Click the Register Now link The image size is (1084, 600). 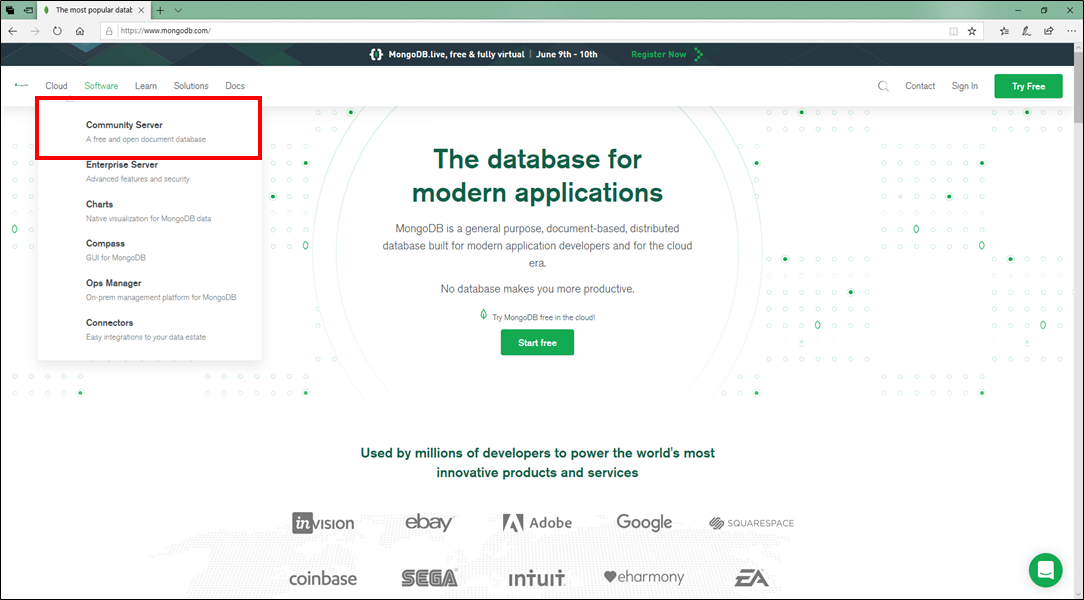658,55
